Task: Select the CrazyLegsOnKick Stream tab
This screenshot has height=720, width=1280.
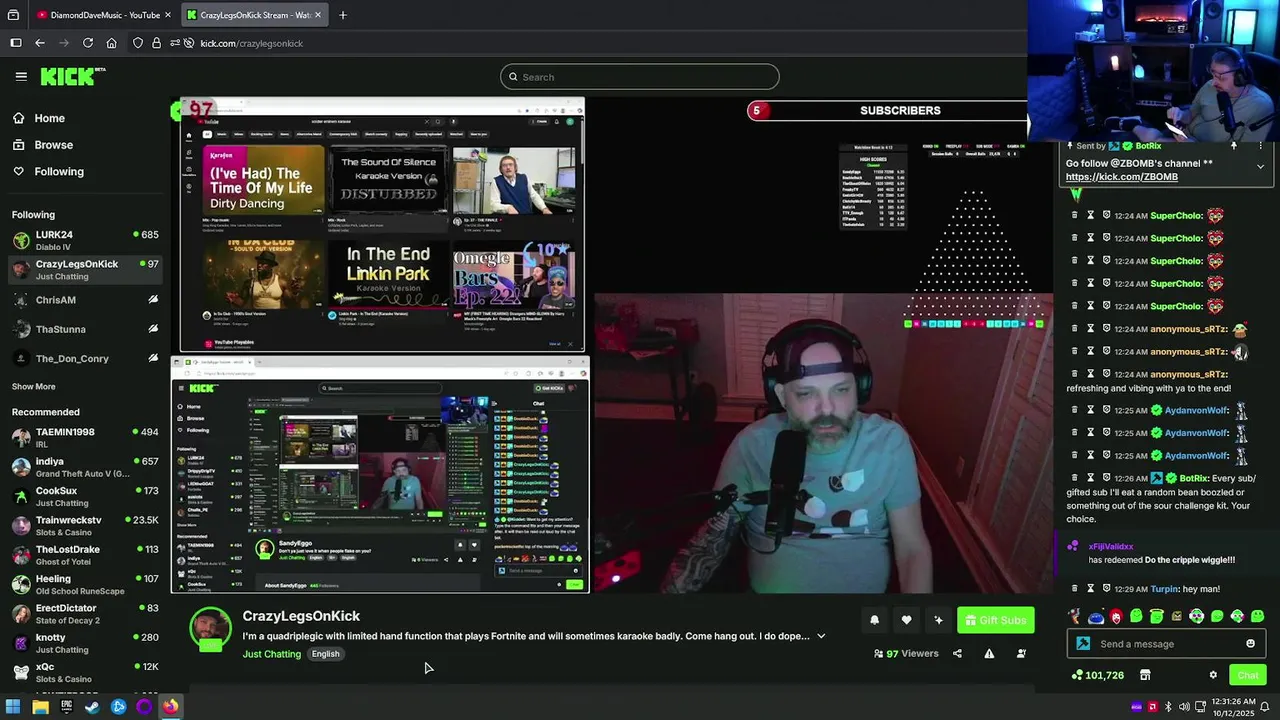Action: (x=254, y=15)
